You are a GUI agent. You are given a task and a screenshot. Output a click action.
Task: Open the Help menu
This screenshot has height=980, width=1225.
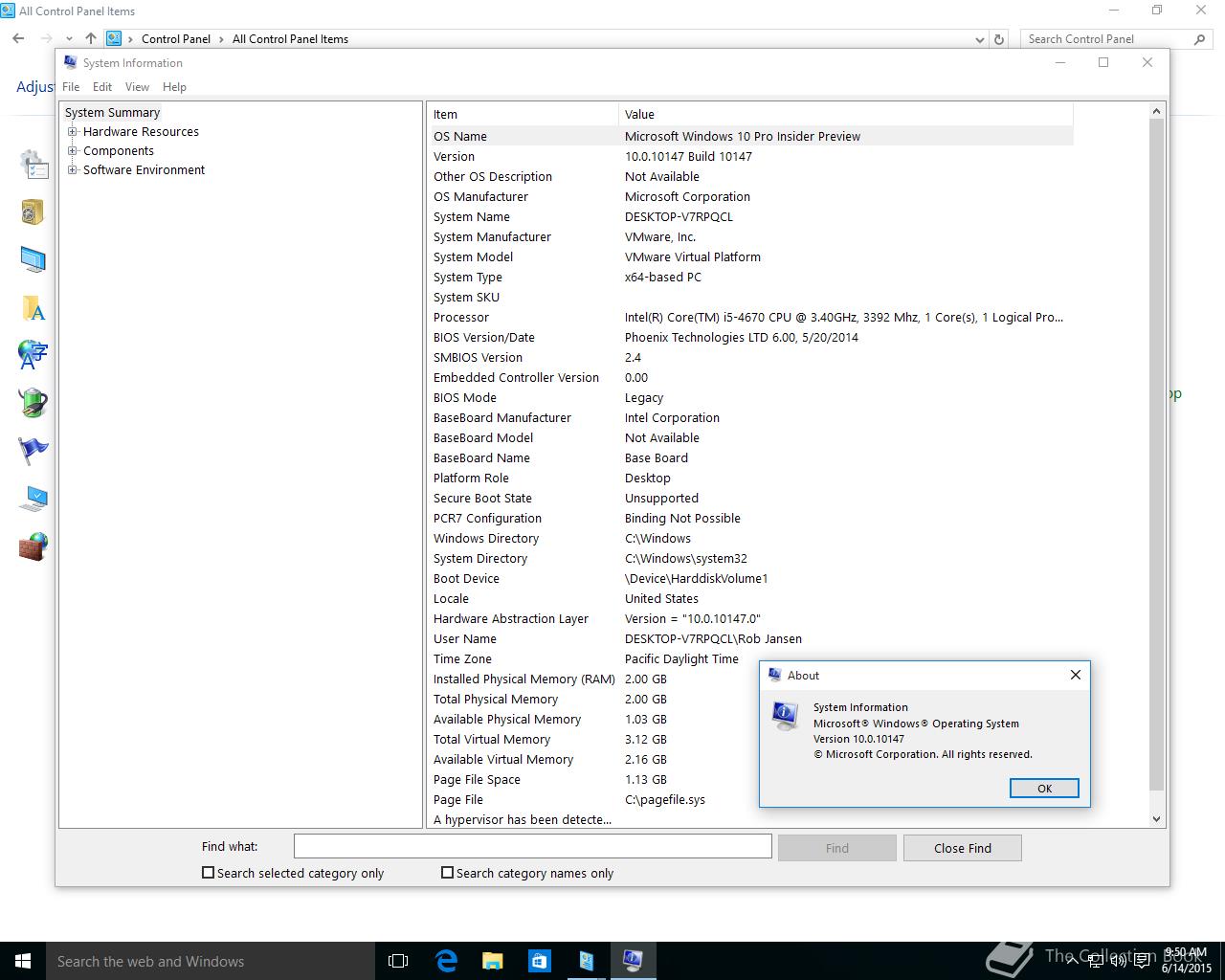(174, 86)
